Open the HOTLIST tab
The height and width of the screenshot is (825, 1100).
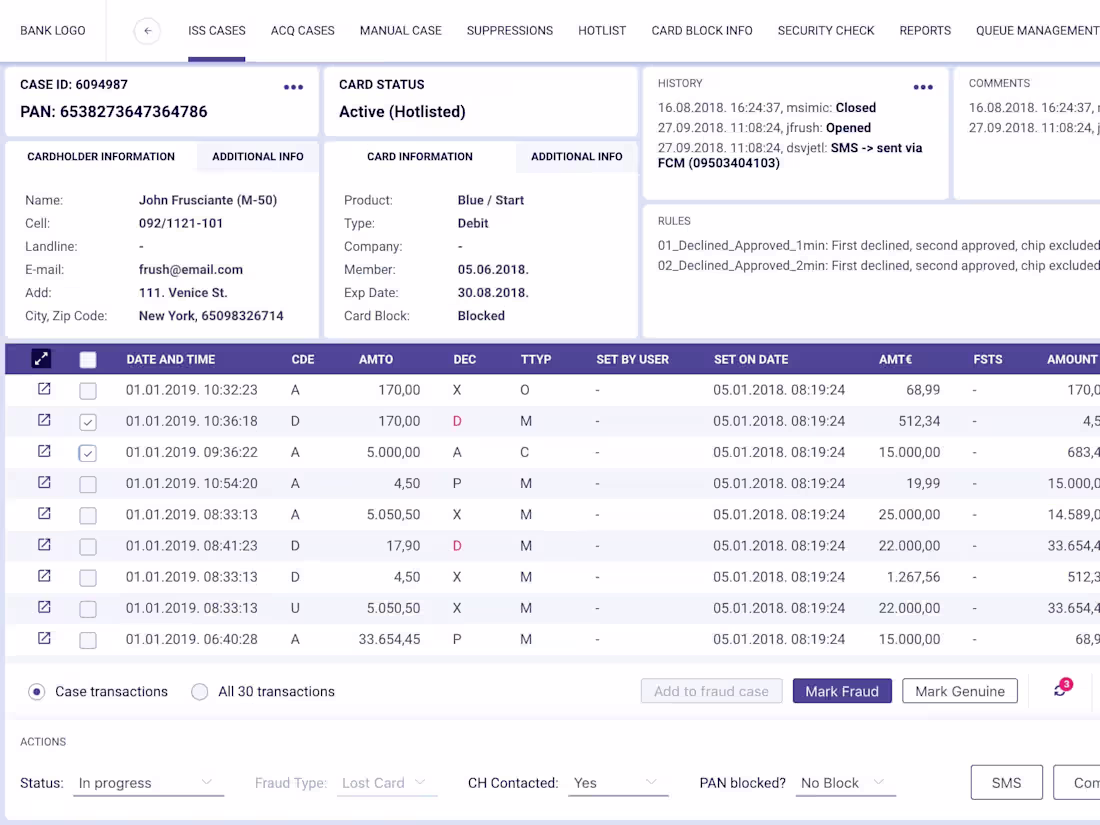point(602,31)
